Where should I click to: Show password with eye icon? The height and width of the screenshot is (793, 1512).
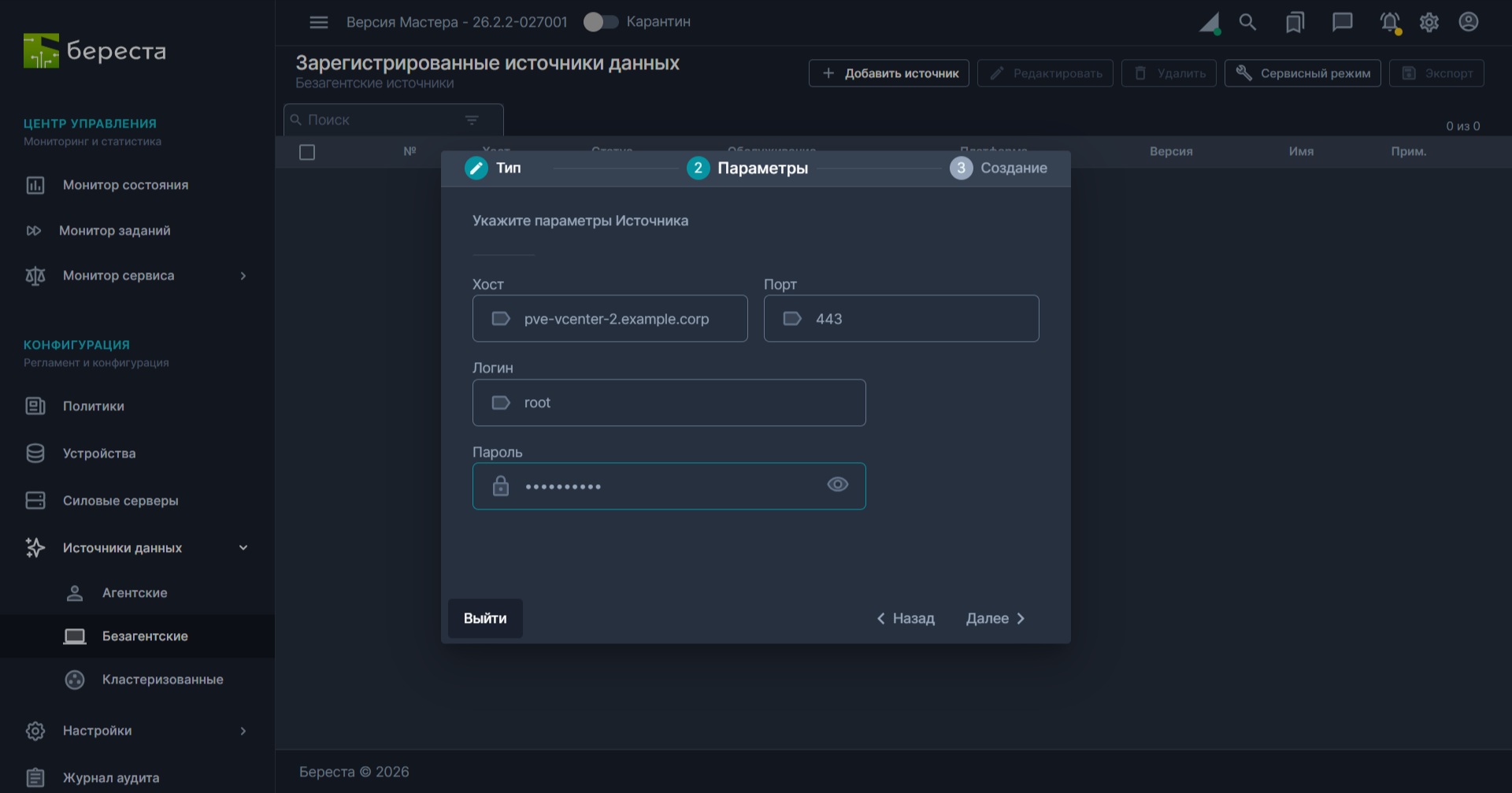pyautogui.click(x=838, y=484)
